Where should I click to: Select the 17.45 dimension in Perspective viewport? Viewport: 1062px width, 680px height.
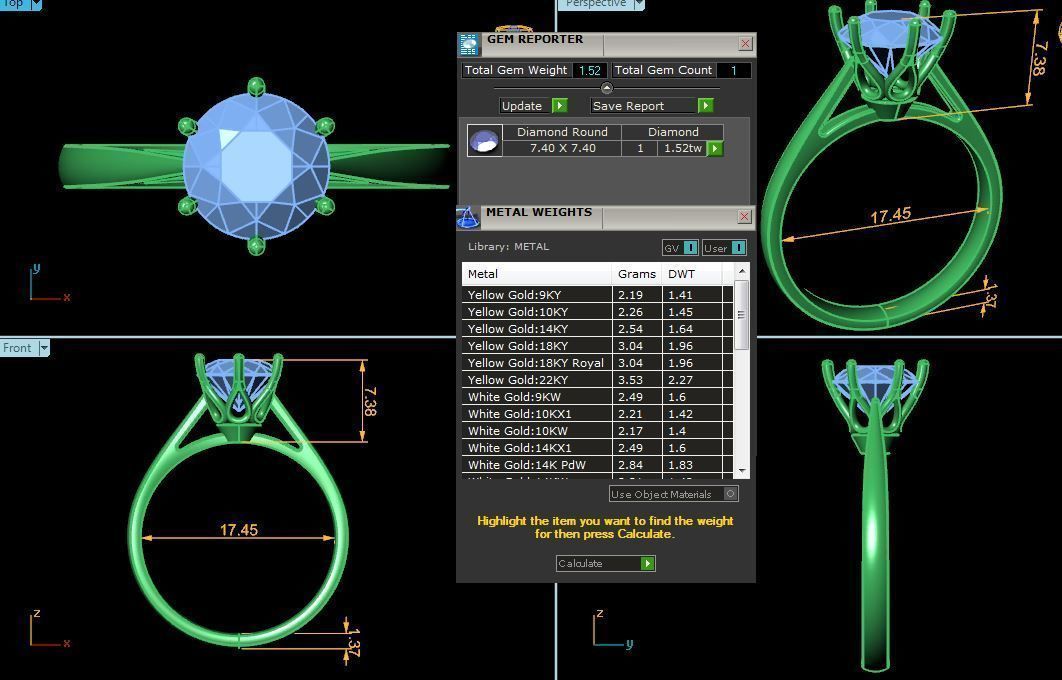click(890, 216)
